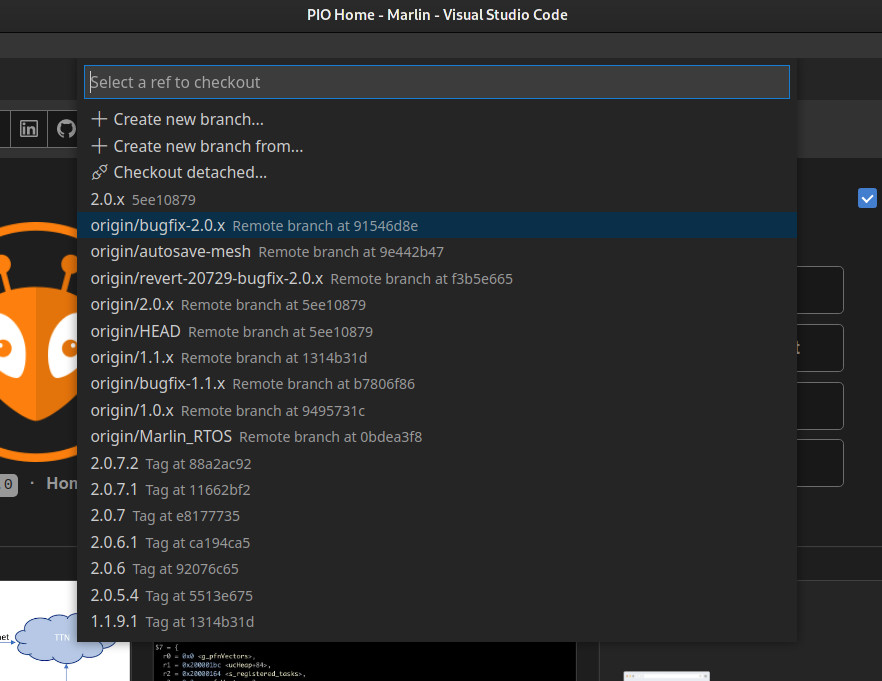Viewport: 882px width, 681px height.
Task: Select origin/Marlin_RTOS remote branch
Action: 437,437
